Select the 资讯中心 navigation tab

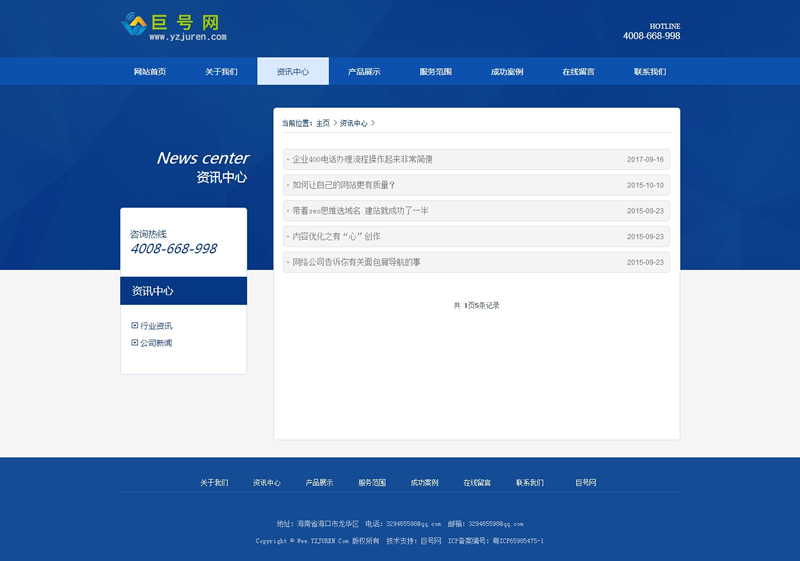click(292, 72)
